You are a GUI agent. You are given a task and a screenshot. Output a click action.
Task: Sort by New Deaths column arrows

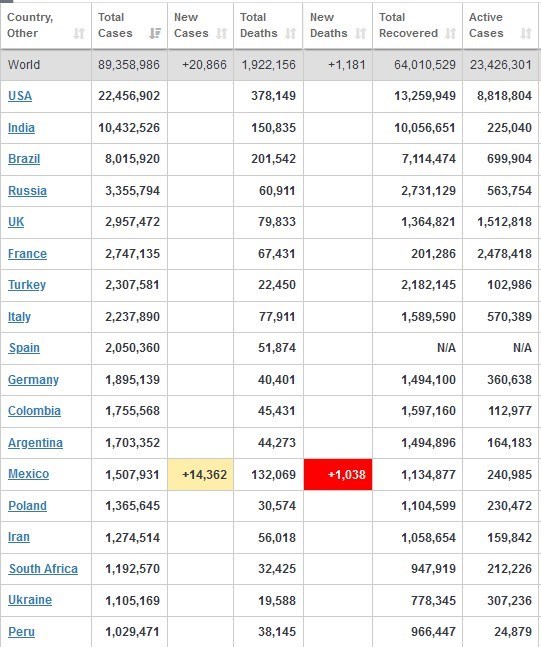point(360,33)
